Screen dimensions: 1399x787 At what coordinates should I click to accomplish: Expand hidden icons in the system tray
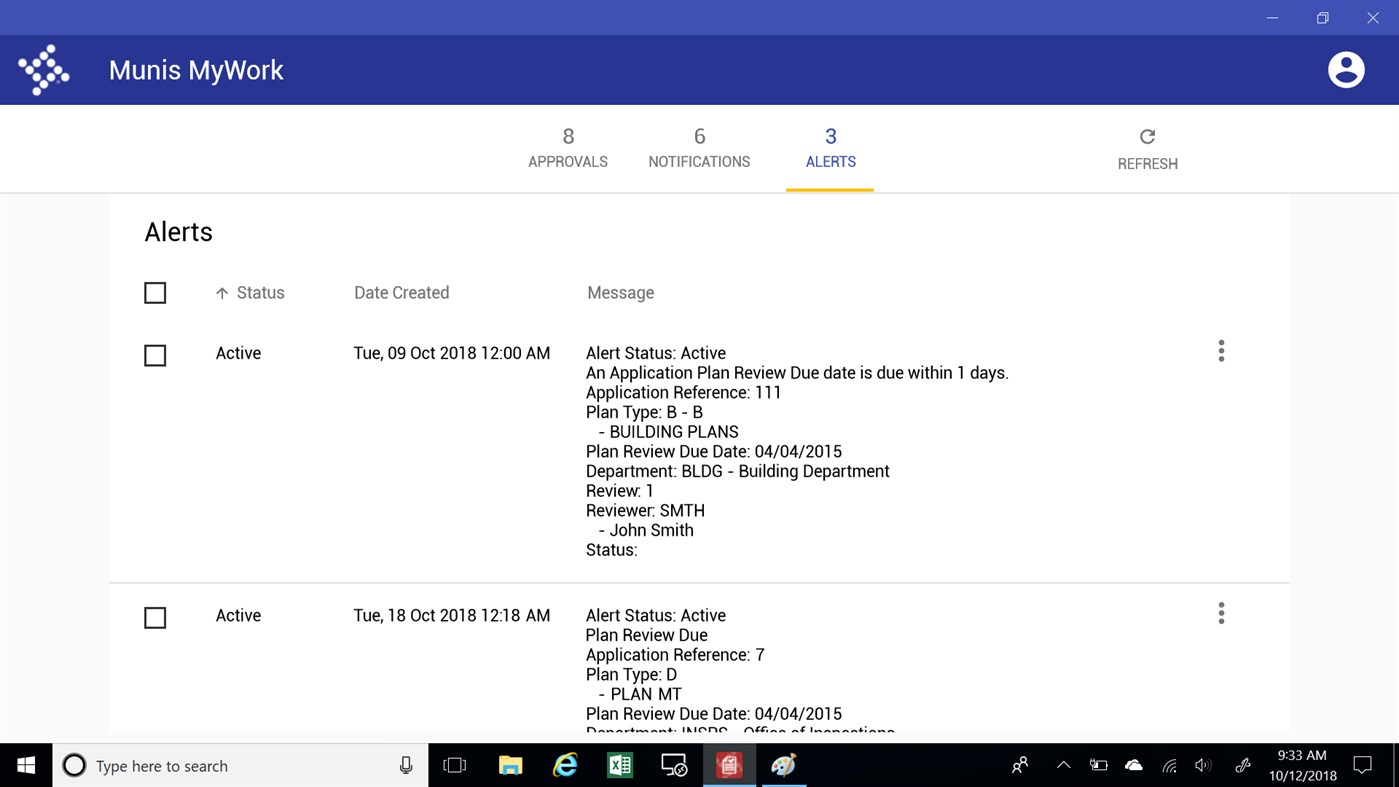pos(1063,765)
